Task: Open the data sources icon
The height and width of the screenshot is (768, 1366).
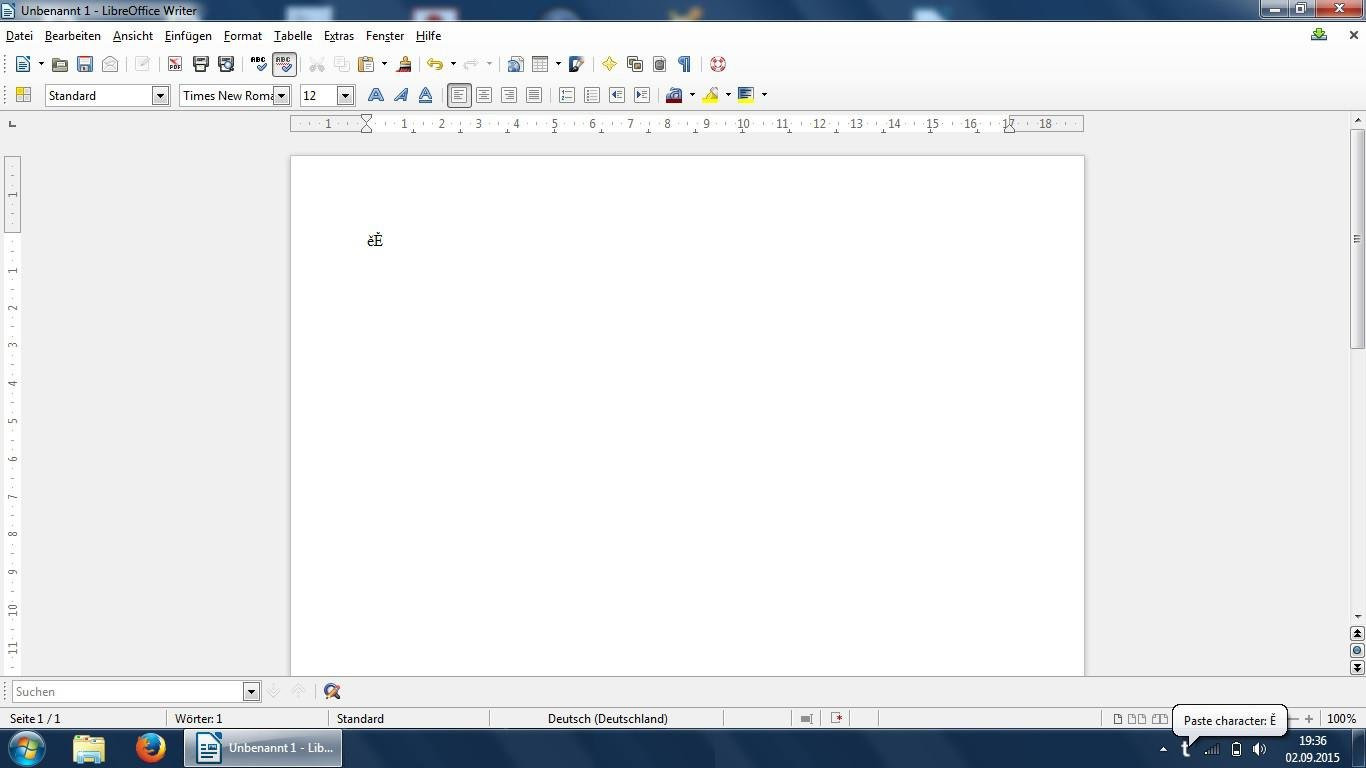Action: [x=659, y=64]
